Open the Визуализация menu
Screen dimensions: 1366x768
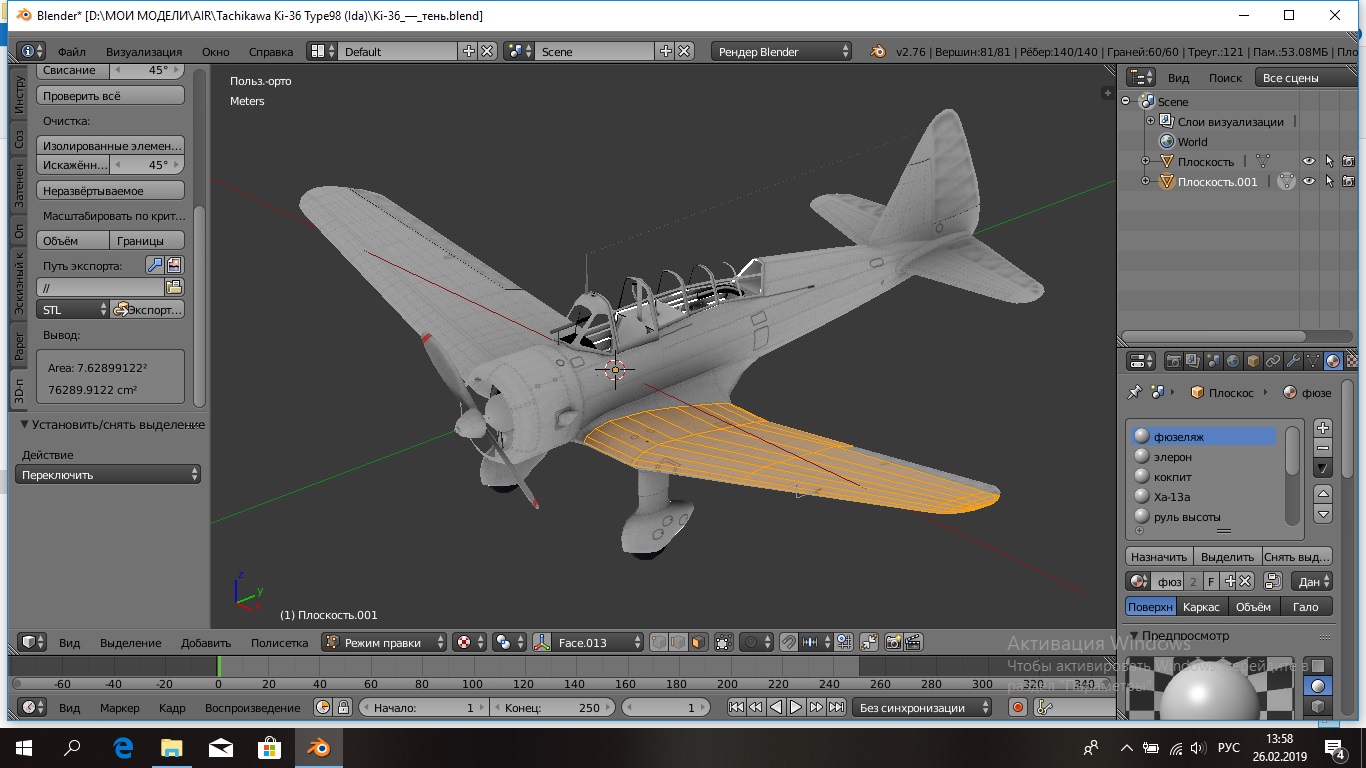(x=144, y=51)
